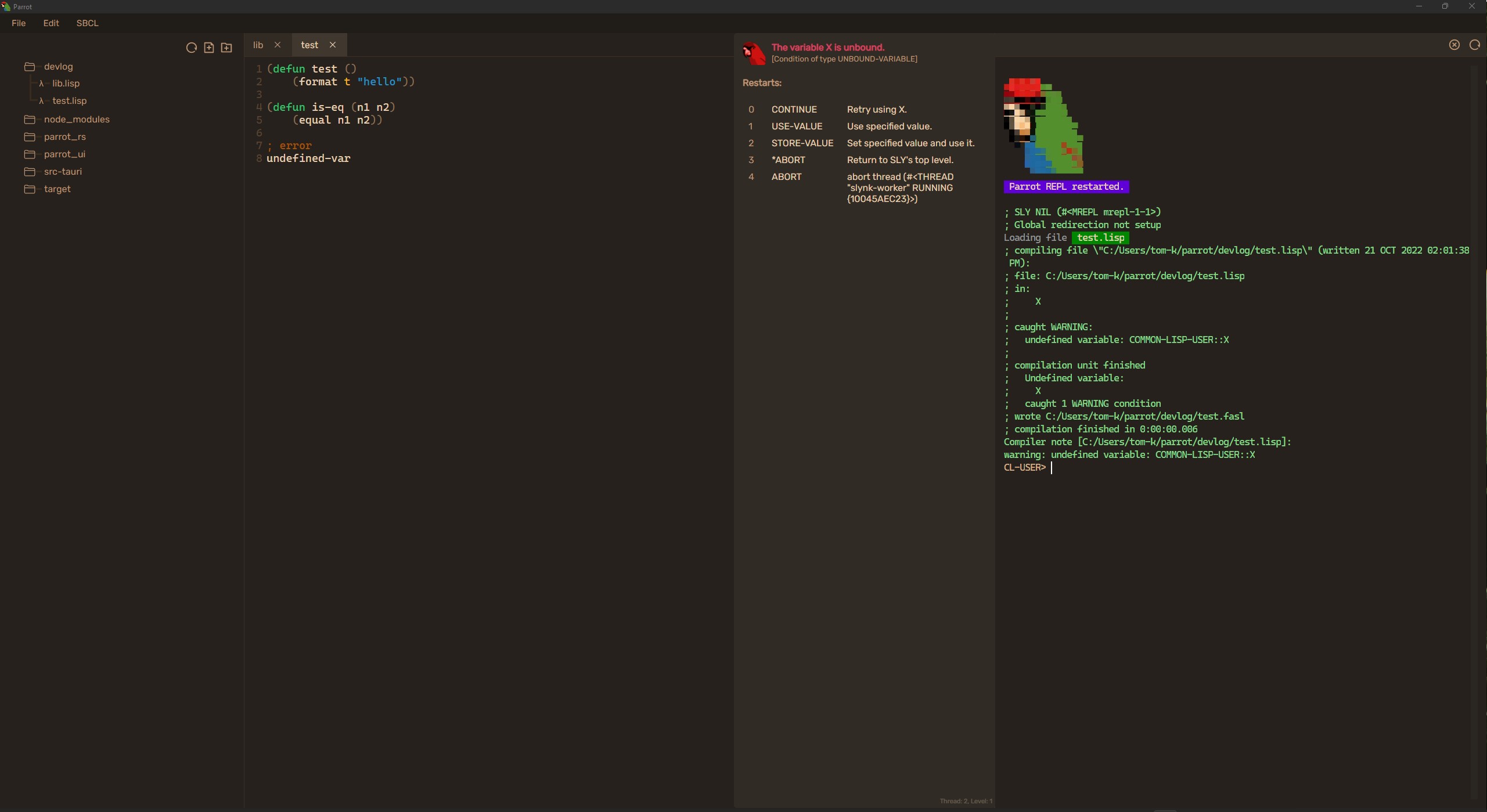Choose the CONTINUE restart option

point(794,110)
